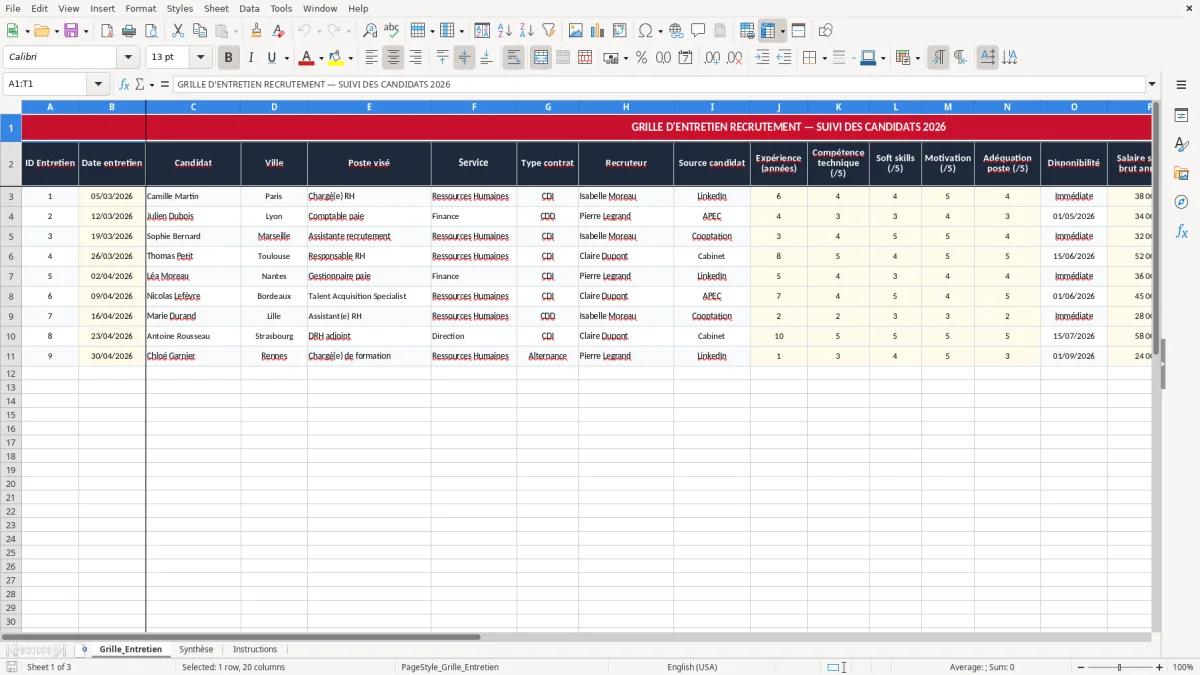Open Print Preview

click(151, 31)
